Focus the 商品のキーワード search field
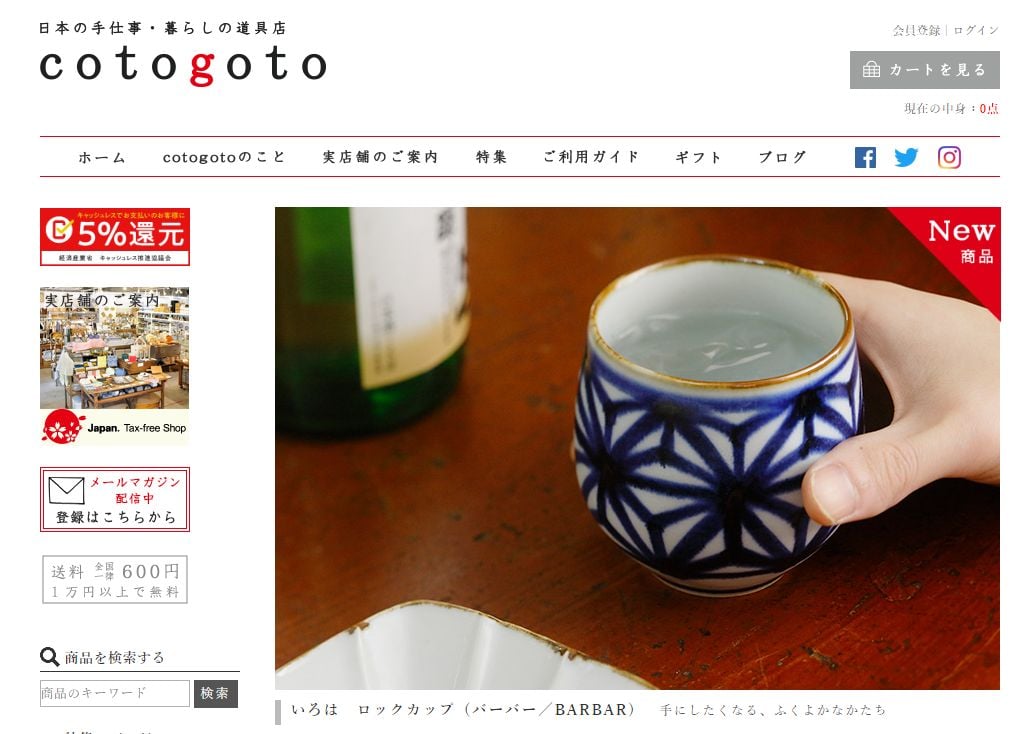The width and height of the screenshot is (1032, 734). coord(115,694)
